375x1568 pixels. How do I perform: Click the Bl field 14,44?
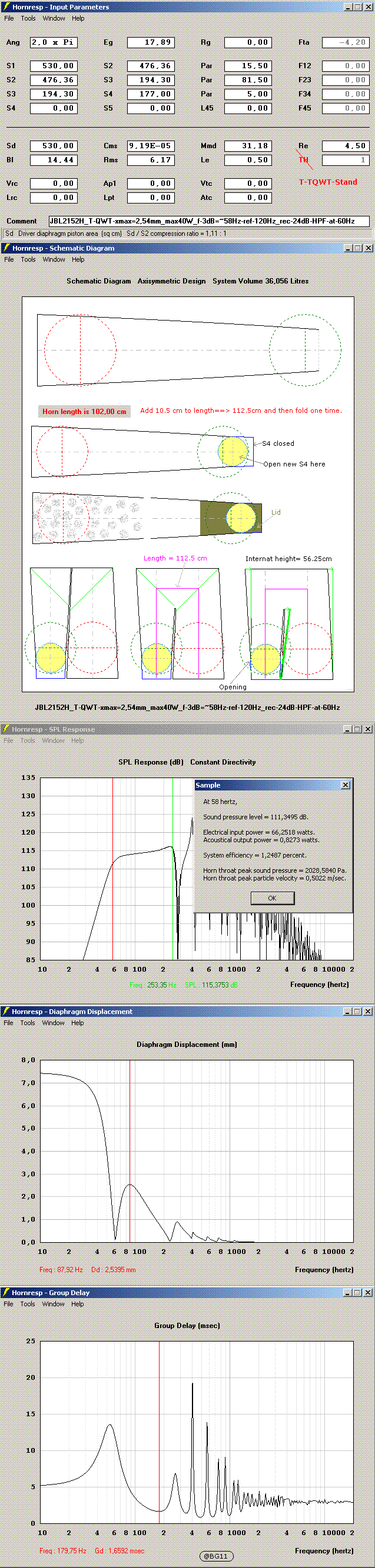pos(54,160)
